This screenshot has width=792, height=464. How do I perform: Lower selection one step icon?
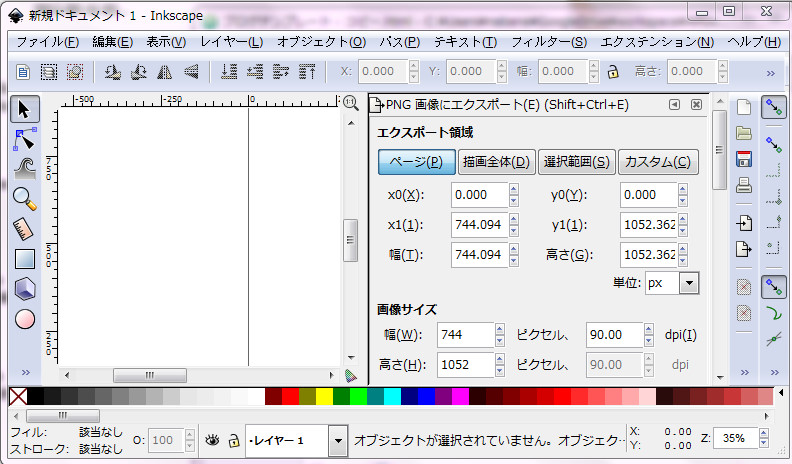(x=255, y=72)
